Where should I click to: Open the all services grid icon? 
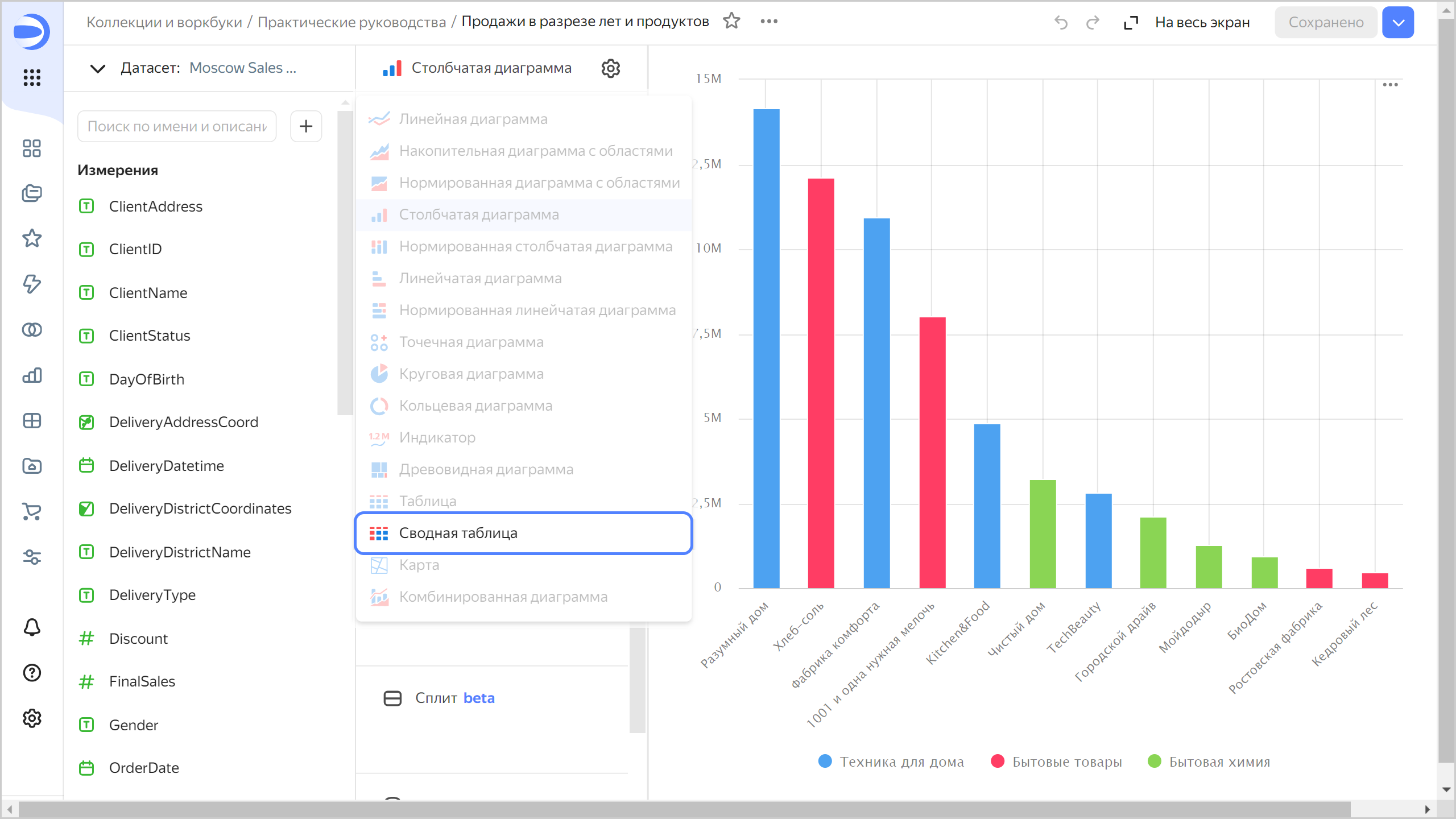(32, 77)
